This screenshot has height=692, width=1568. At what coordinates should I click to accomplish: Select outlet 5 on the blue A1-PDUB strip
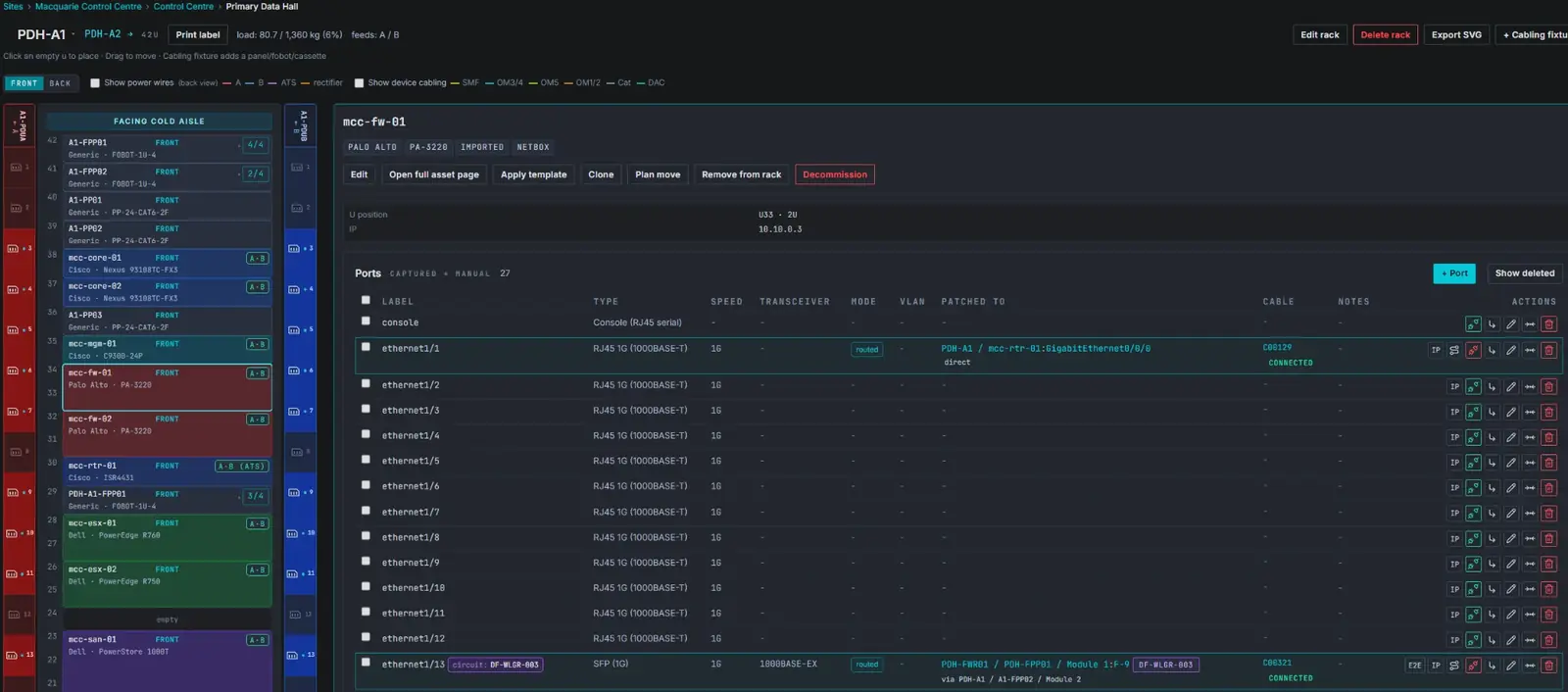[x=300, y=330]
